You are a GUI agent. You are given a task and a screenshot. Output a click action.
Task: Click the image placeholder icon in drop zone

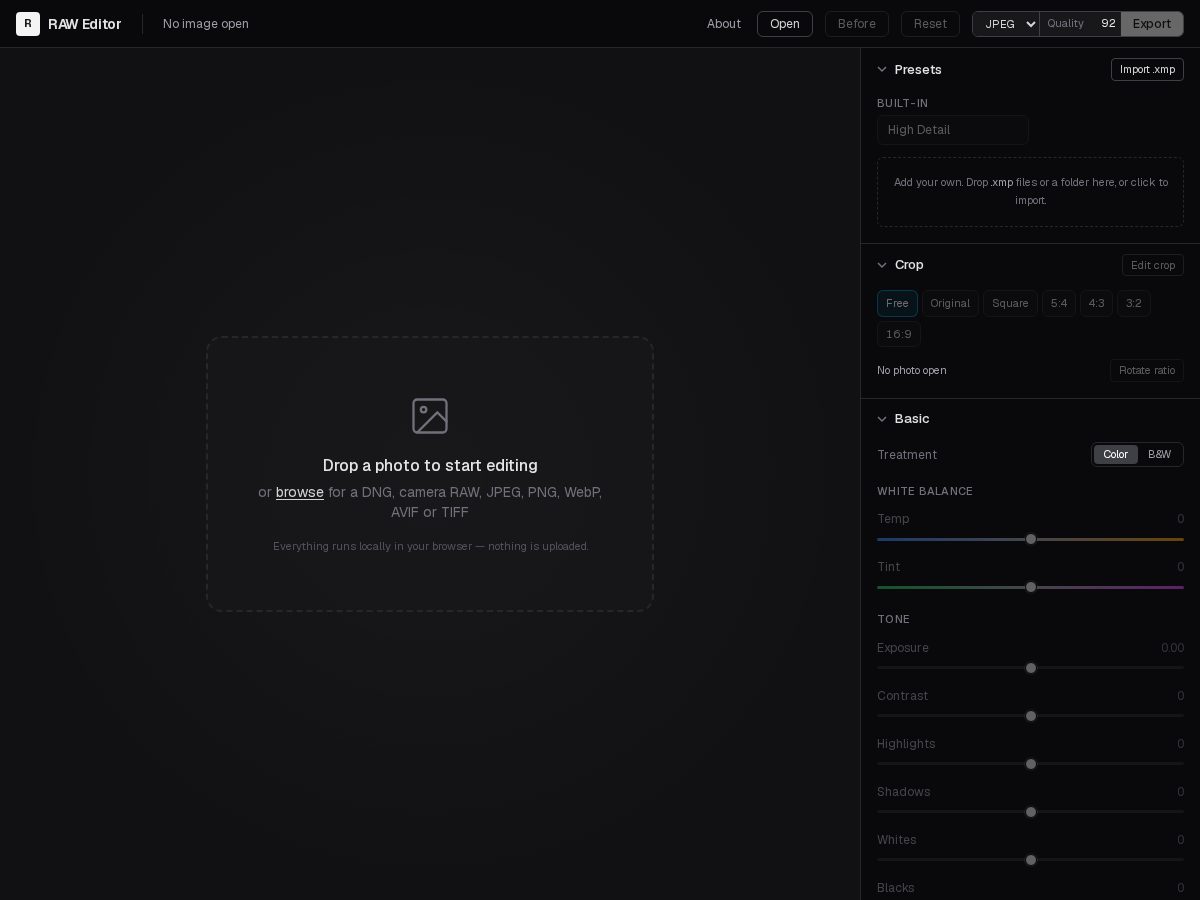tap(430, 416)
